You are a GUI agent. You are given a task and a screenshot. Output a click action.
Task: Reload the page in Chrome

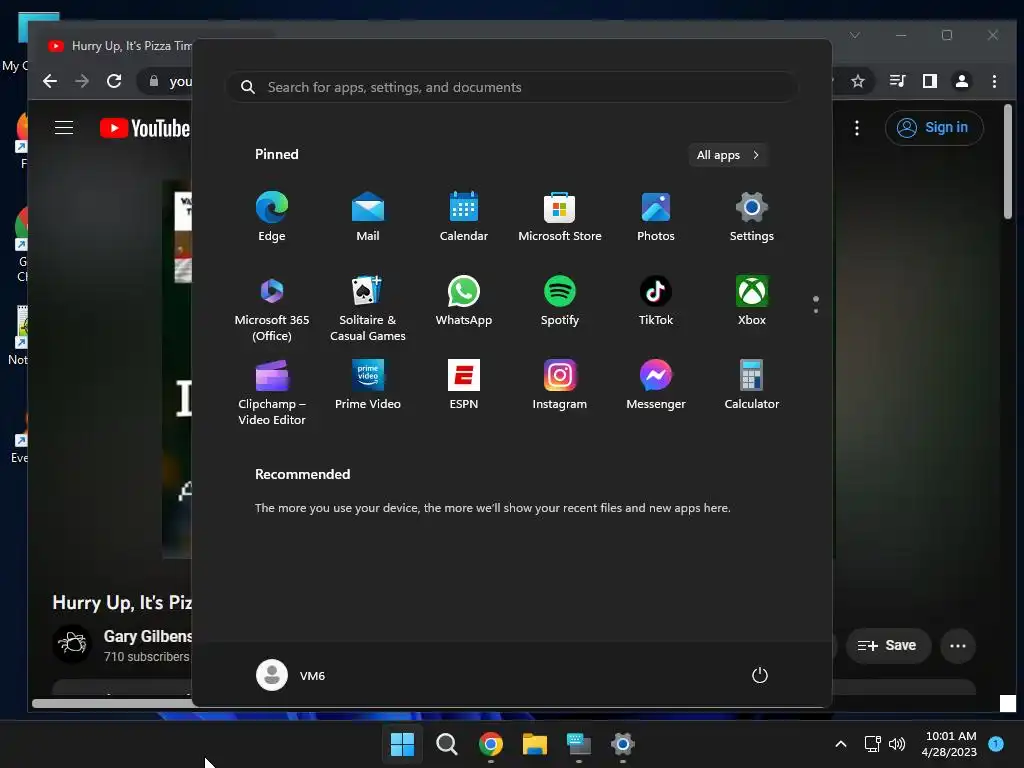point(114,81)
